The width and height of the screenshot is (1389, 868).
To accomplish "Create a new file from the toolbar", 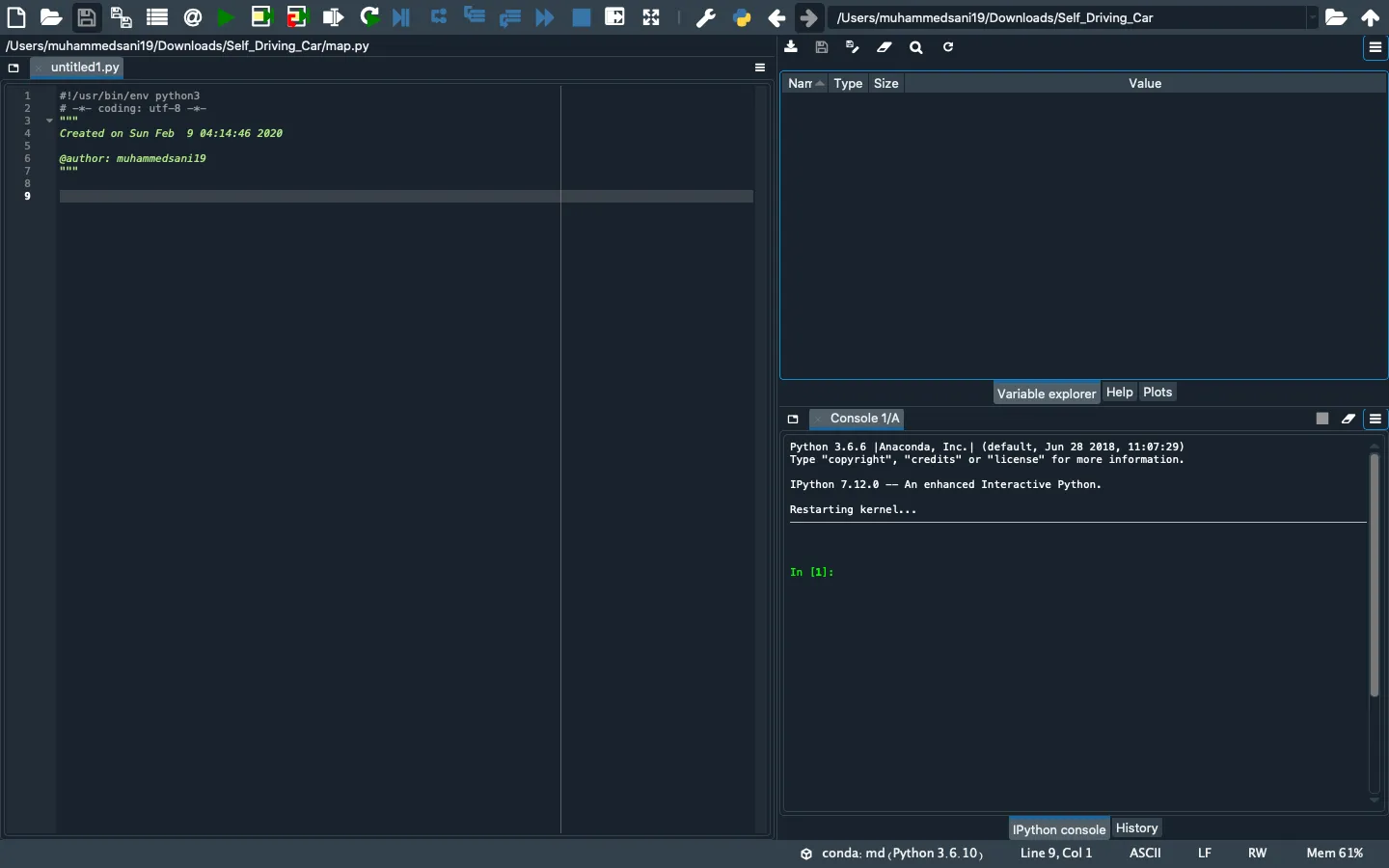I will click(x=16, y=17).
